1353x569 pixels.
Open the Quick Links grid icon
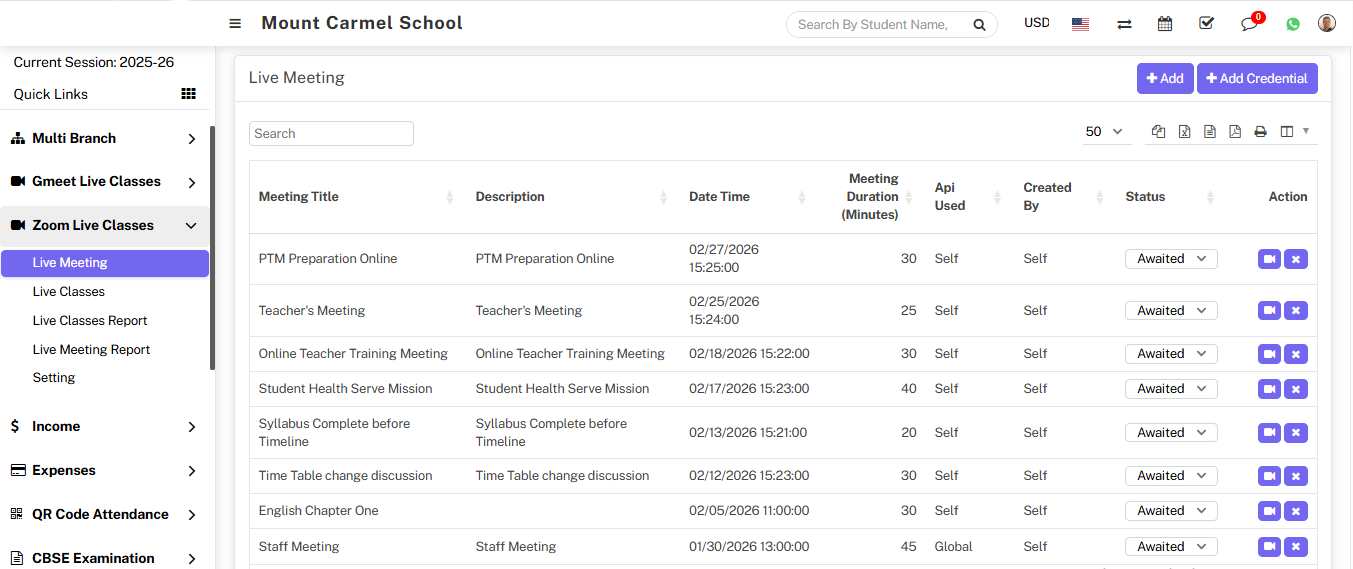(188, 94)
